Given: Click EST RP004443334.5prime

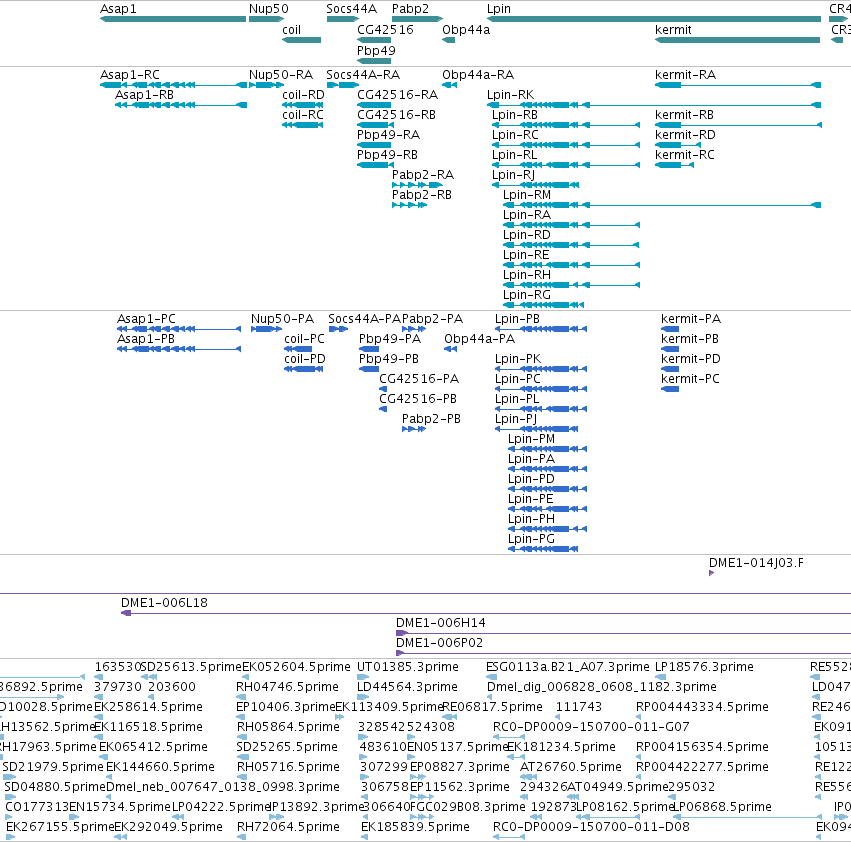Looking at the screenshot, I should pos(702,707).
